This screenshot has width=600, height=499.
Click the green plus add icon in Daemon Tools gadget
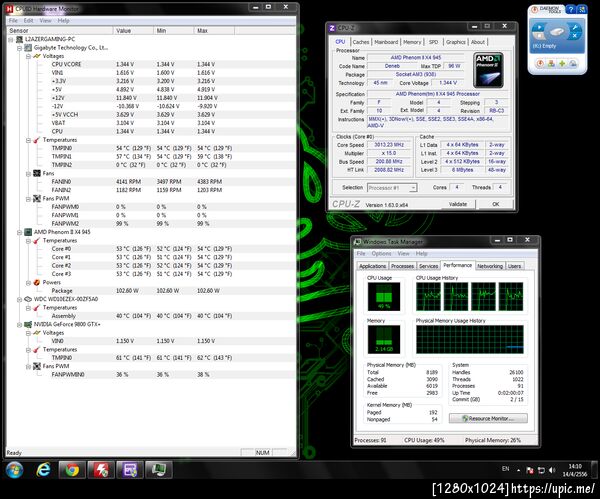[562, 63]
